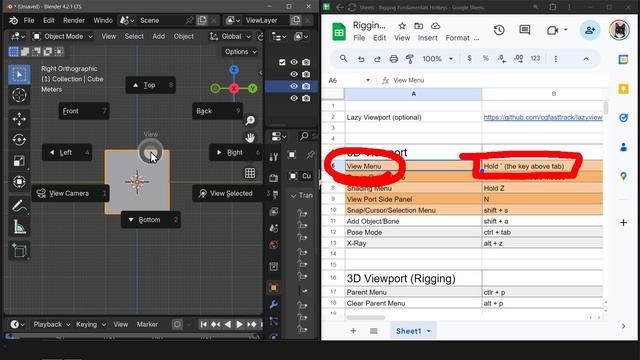Toggle render camera in fourth outliner row
The width and height of the screenshot is (640, 360).
(306, 98)
